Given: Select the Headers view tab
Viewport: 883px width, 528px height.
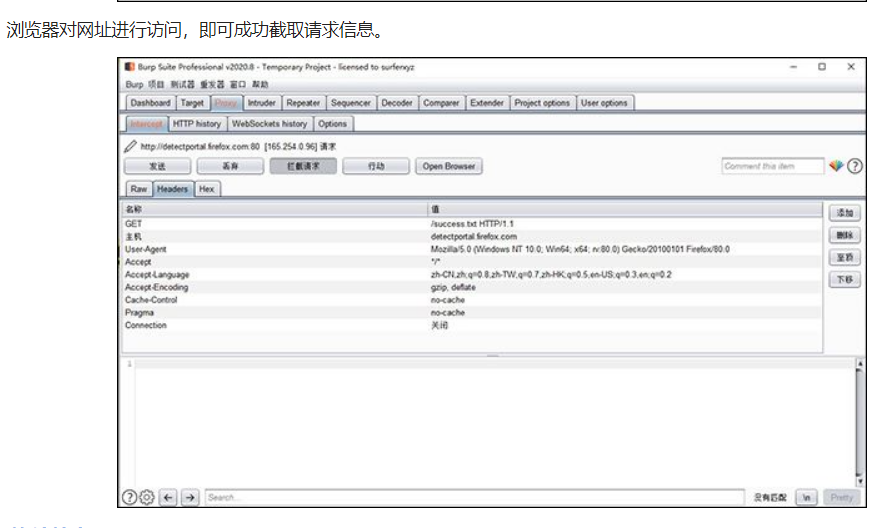Looking at the screenshot, I should pyautogui.click(x=172, y=189).
